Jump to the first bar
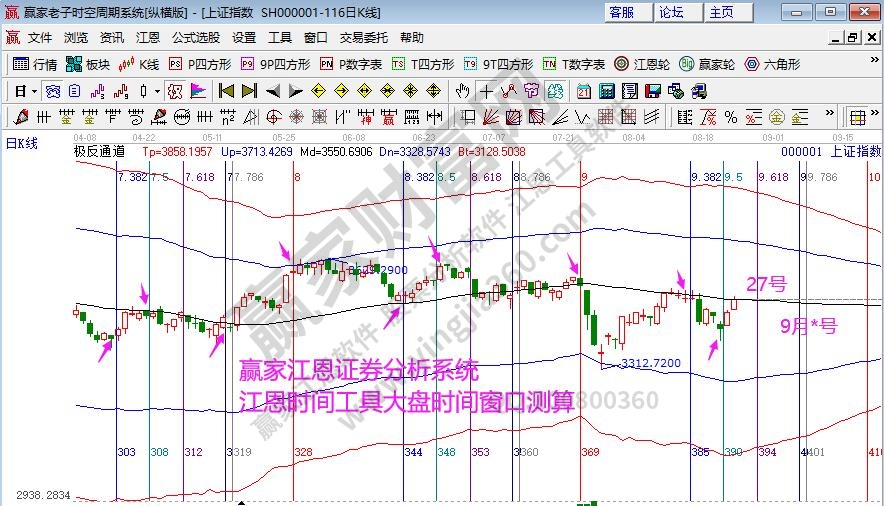Viewport: 884px width, 506px height. coord(226,91)
